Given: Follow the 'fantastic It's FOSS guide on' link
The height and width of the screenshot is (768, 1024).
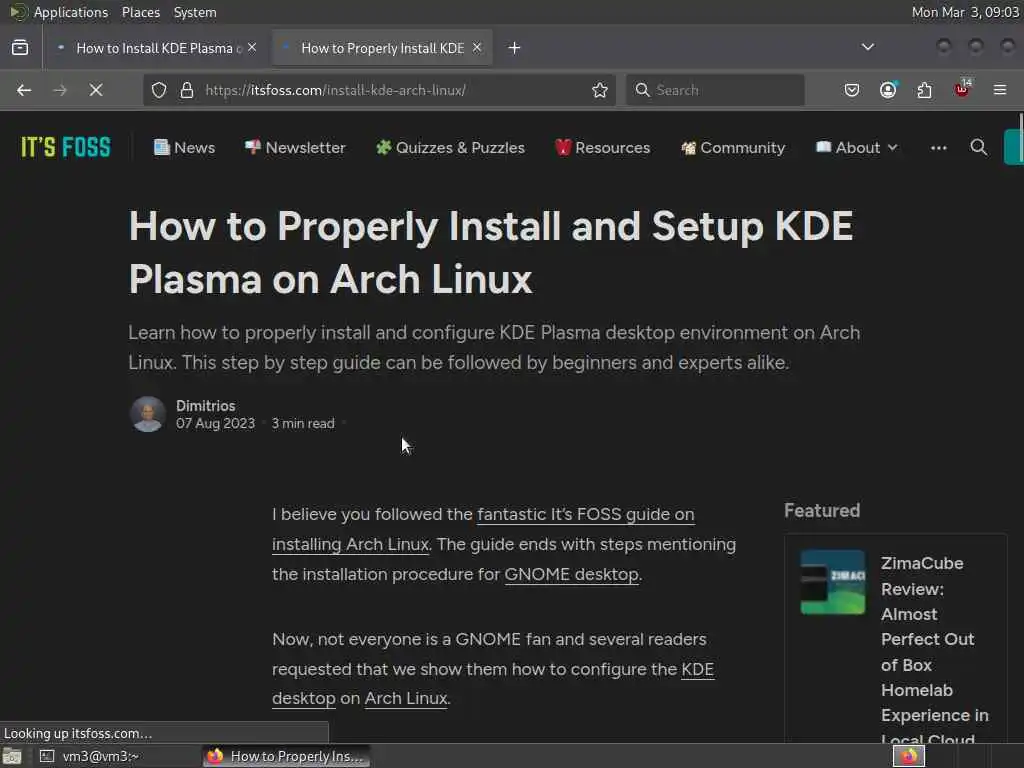Looking at the screenshot, I should click(585, 515).
